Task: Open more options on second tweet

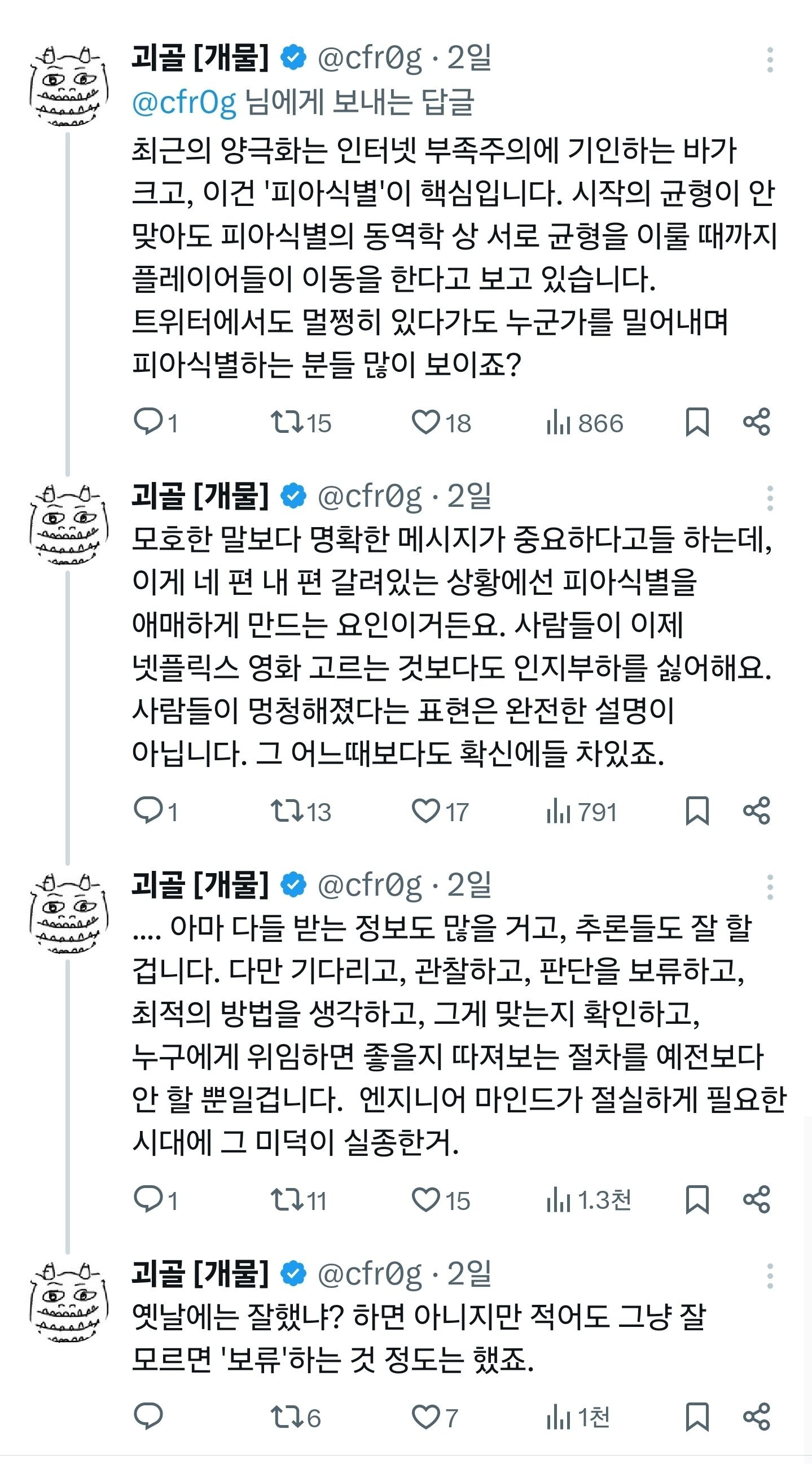Action: (x=770, y=498)
